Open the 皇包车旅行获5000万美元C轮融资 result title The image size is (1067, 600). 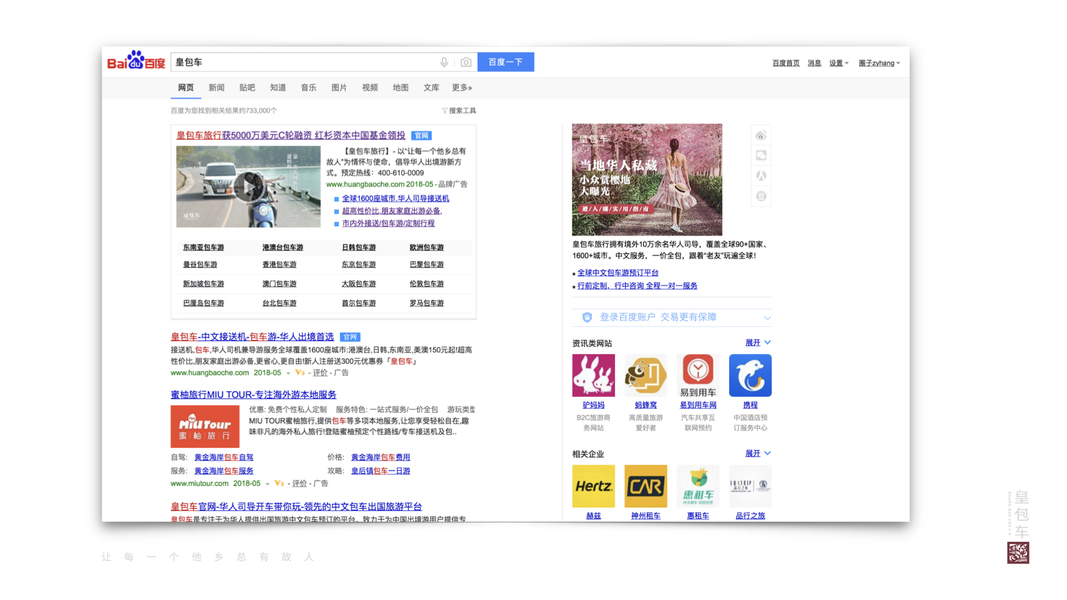click(291, 135)
